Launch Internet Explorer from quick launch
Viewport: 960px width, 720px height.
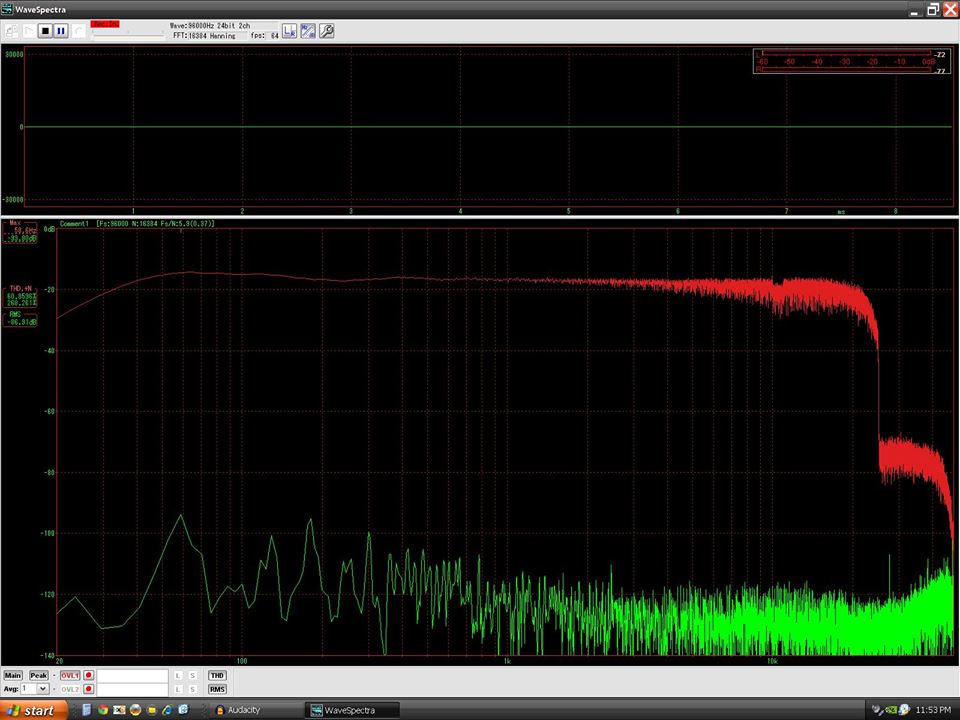coord(167,710)
